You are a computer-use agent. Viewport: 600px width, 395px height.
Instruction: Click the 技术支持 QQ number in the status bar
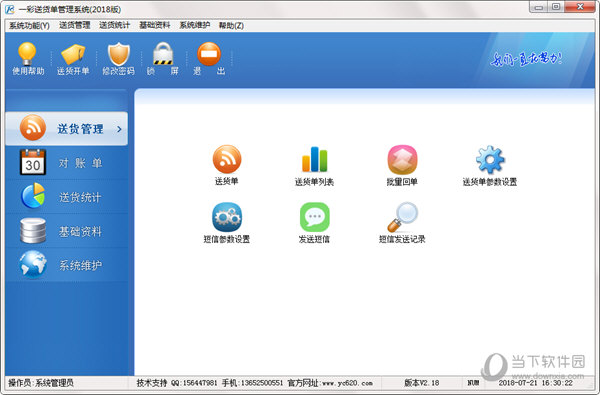(194, 383)
